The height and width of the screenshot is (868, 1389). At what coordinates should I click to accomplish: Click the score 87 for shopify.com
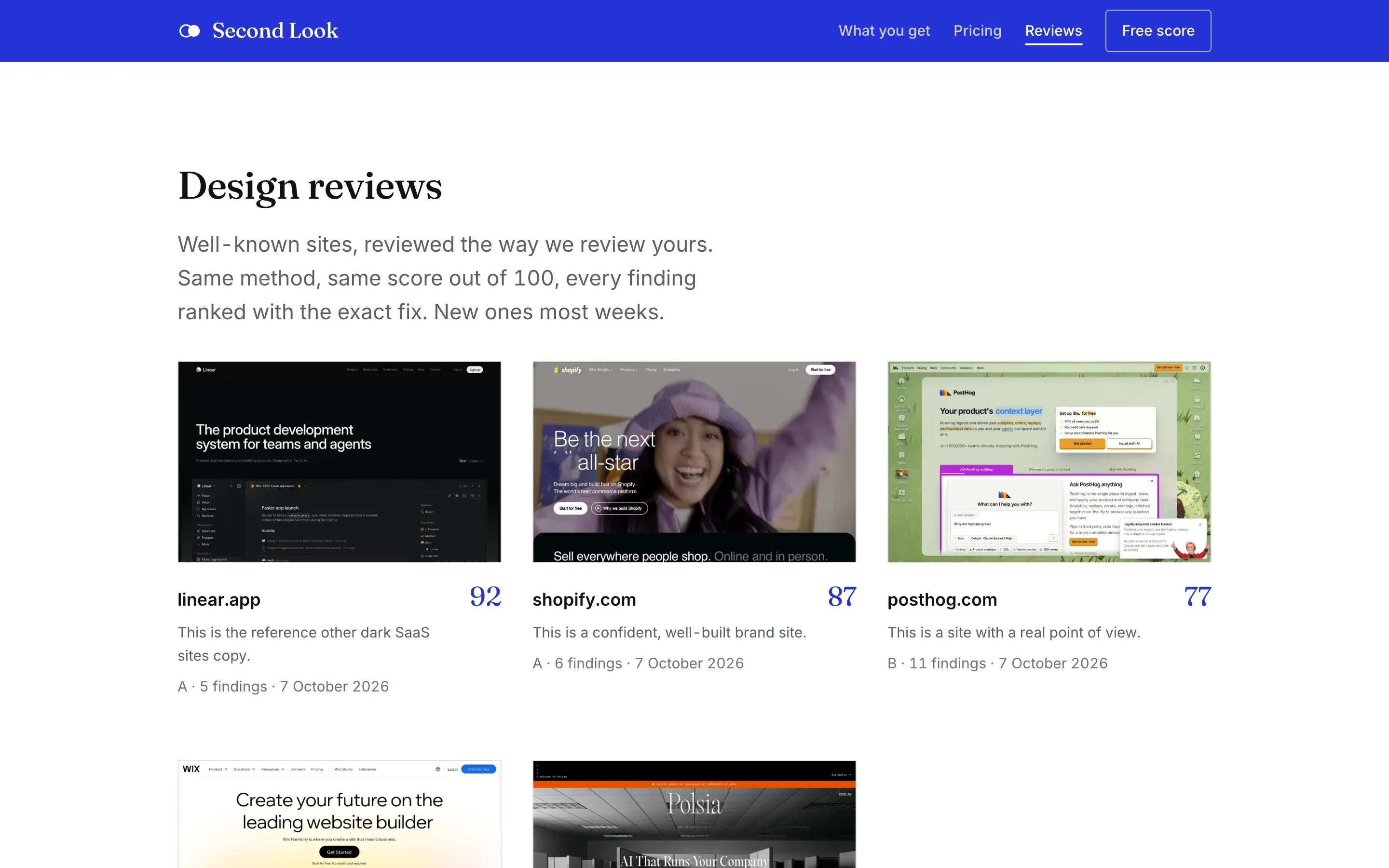pos(842,597)
